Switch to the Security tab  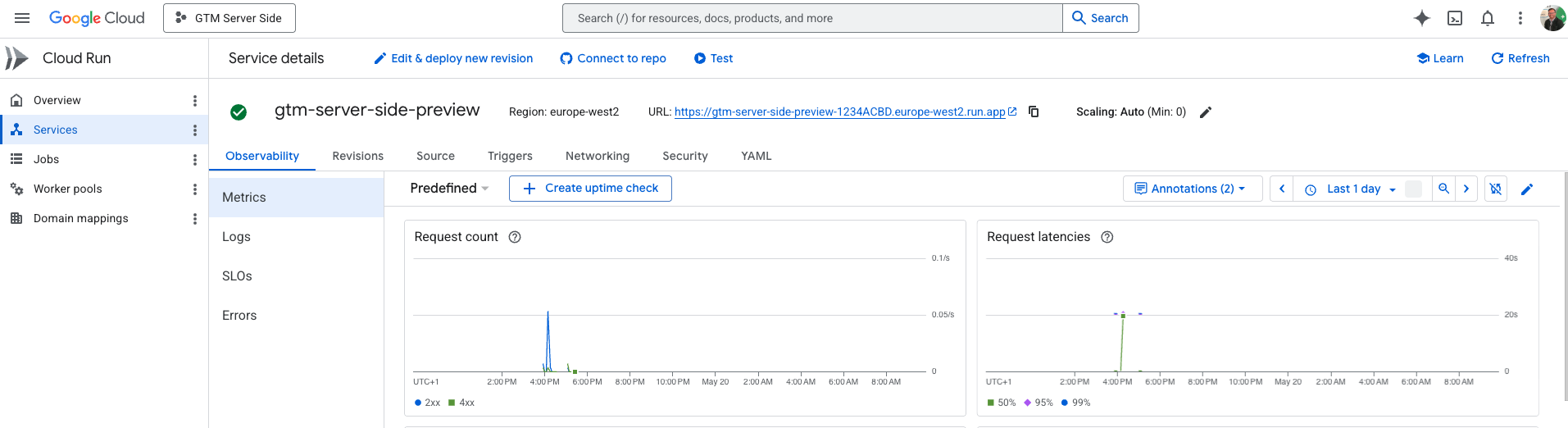685,156
